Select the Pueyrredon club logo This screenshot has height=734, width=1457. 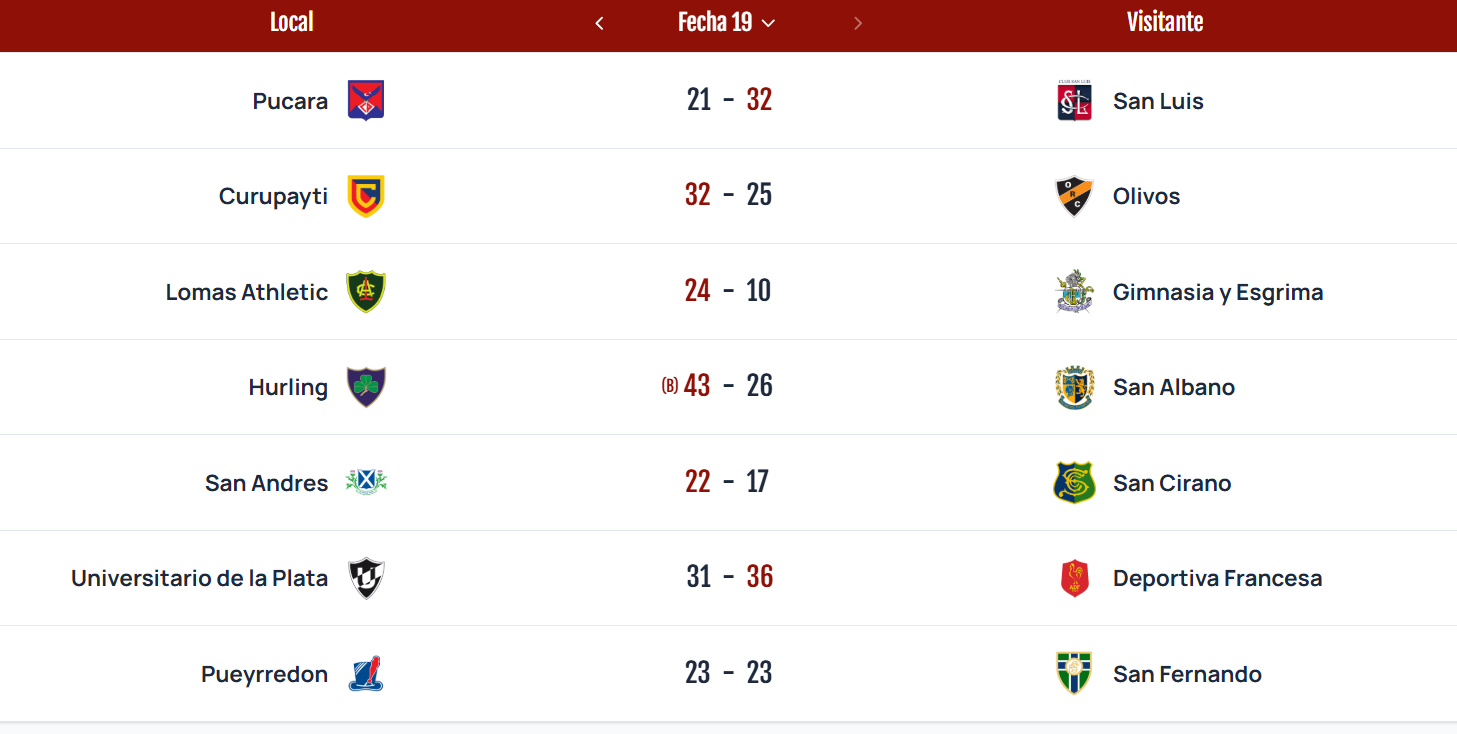[x=366, y=674]
